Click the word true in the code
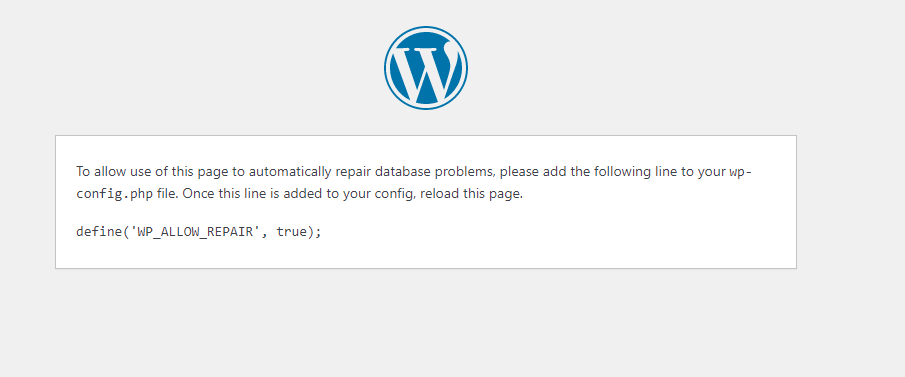Image resolution: width=905 pixels, height=377 pixels. point(291,232)
